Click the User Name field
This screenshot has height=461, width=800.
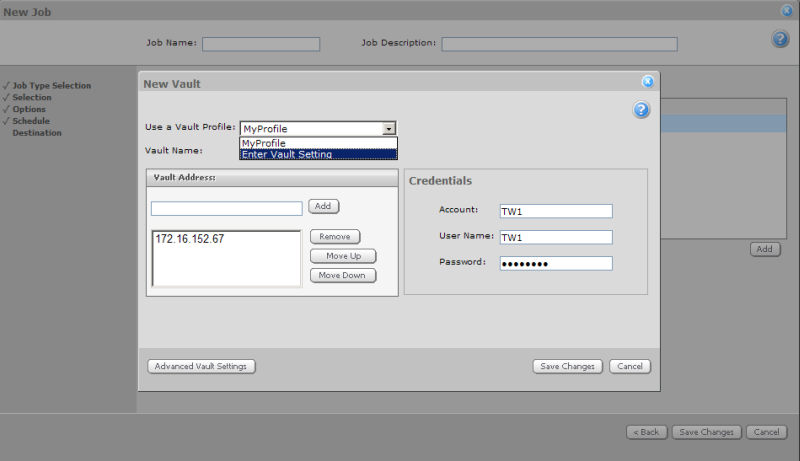tap(555, 237)
